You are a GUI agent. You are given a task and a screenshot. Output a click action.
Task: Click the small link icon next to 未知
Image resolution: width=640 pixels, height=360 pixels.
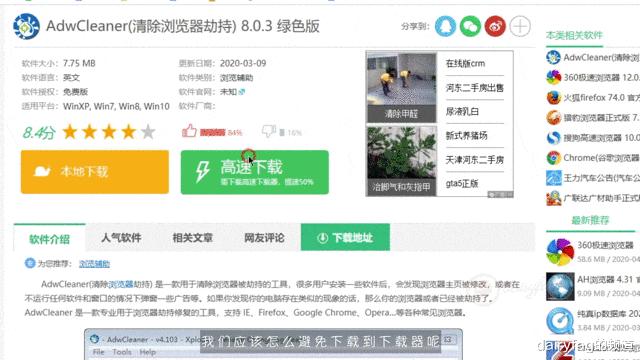(242, 92)
